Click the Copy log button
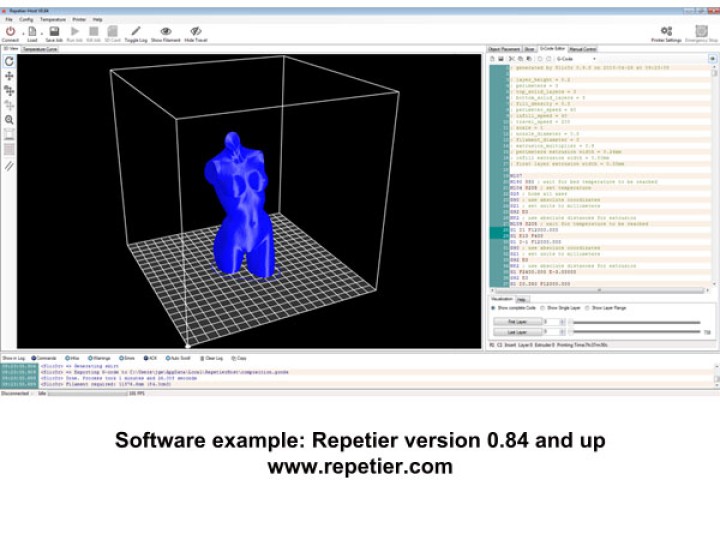 239,358
